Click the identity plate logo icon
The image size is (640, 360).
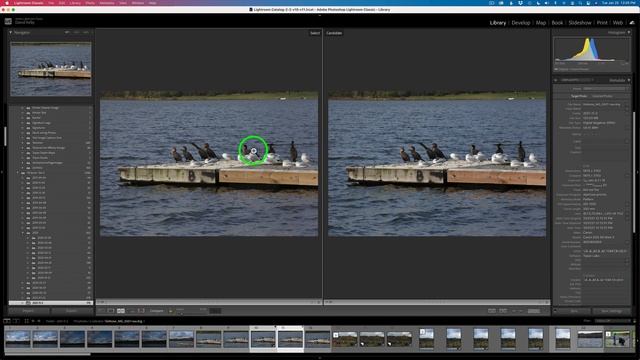(8, 21)
